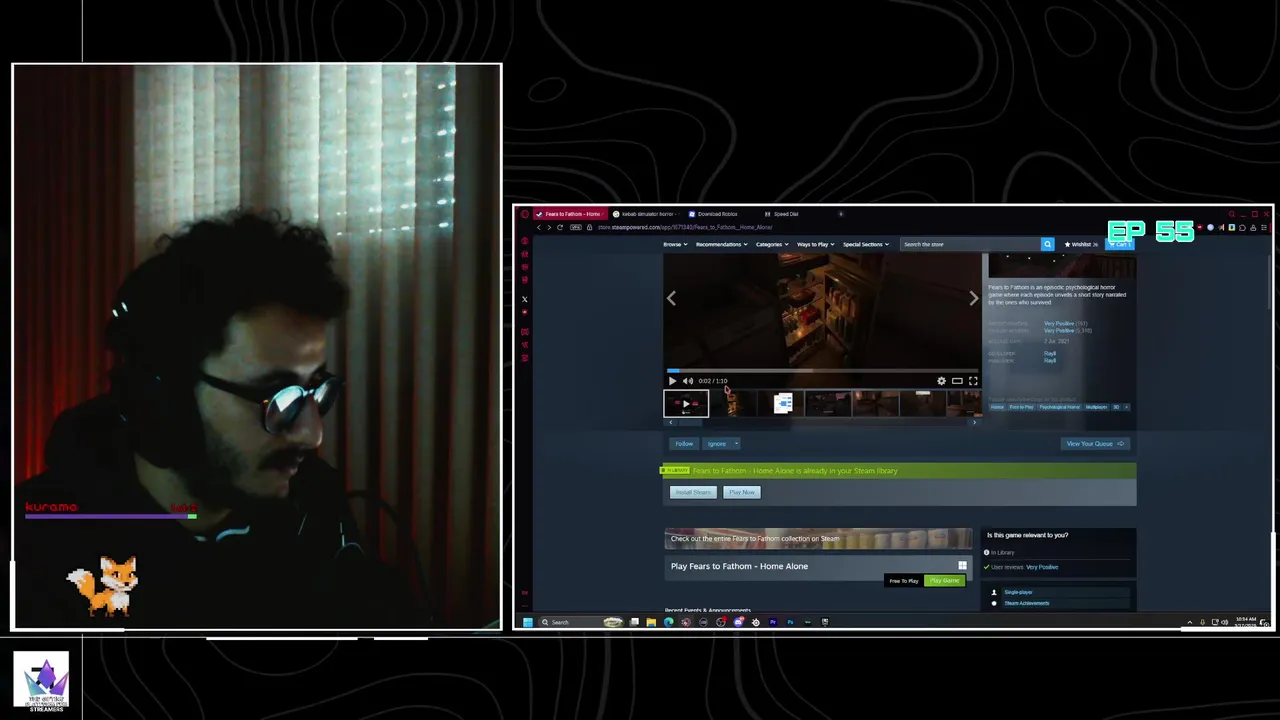Open the Opera menu logo

[x=525, y=214]
